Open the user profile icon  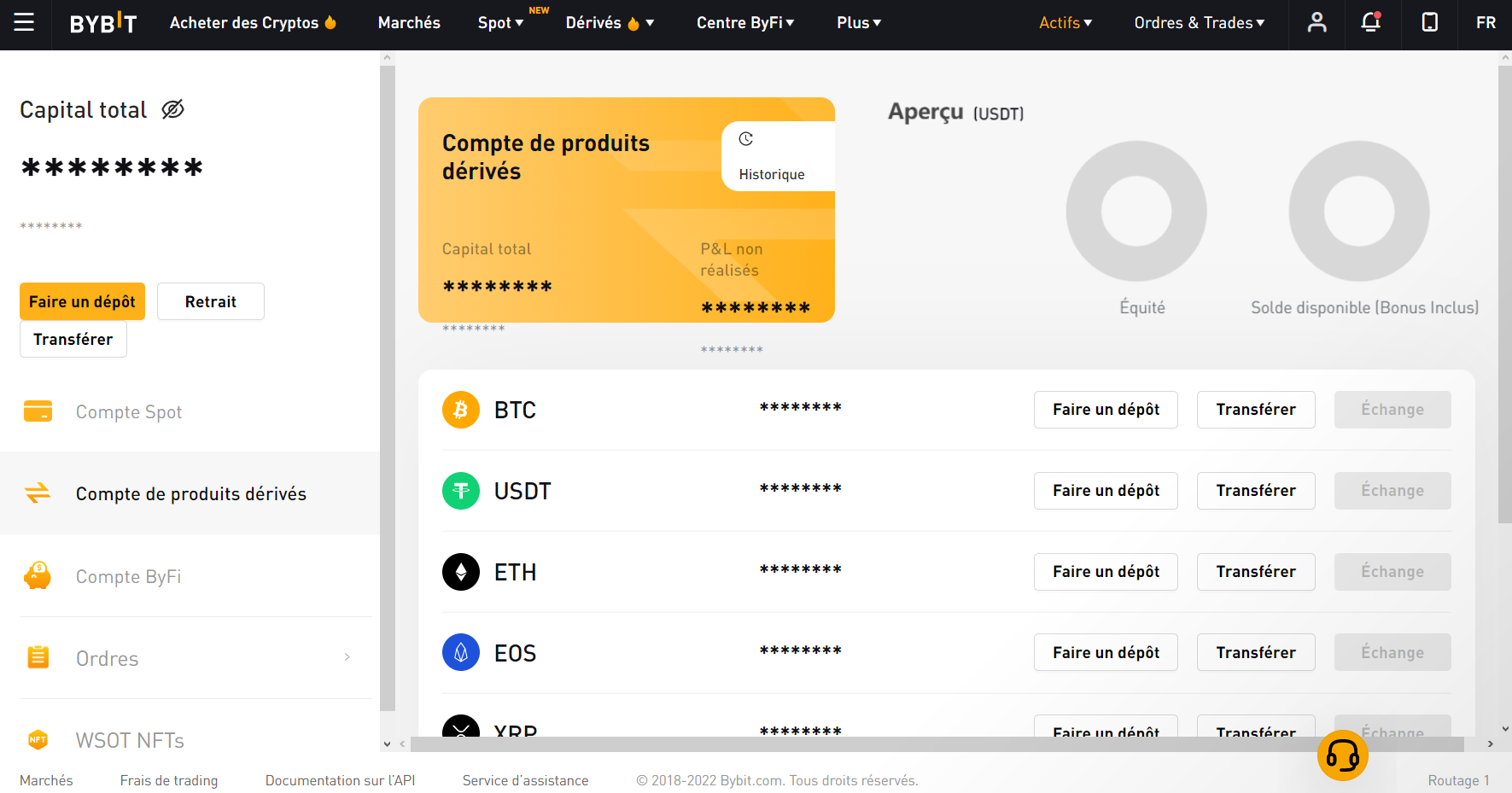pos(1316,22)
